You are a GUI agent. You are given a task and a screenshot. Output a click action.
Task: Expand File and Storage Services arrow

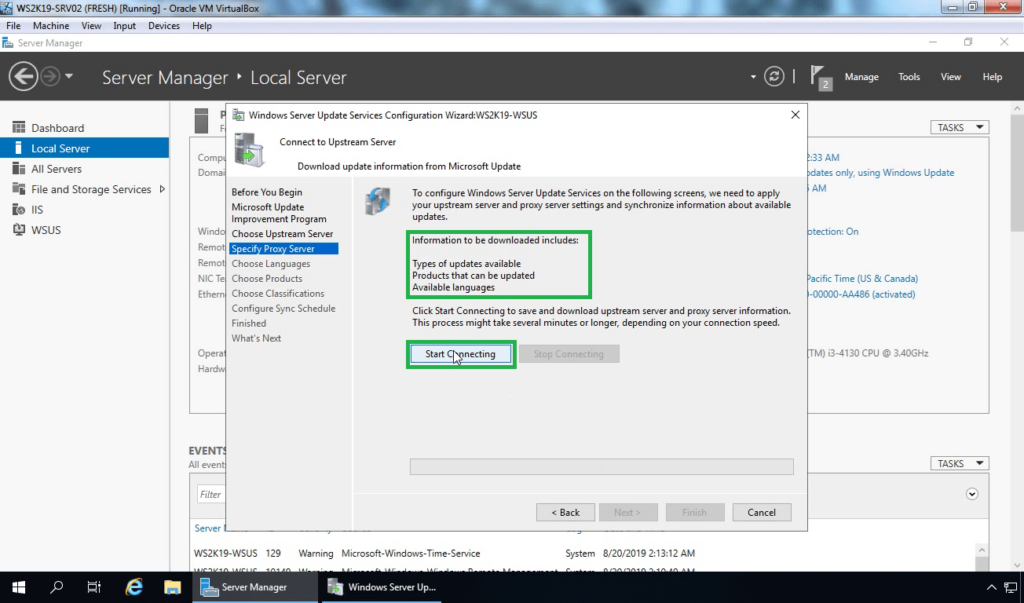[x=162, y=189]
